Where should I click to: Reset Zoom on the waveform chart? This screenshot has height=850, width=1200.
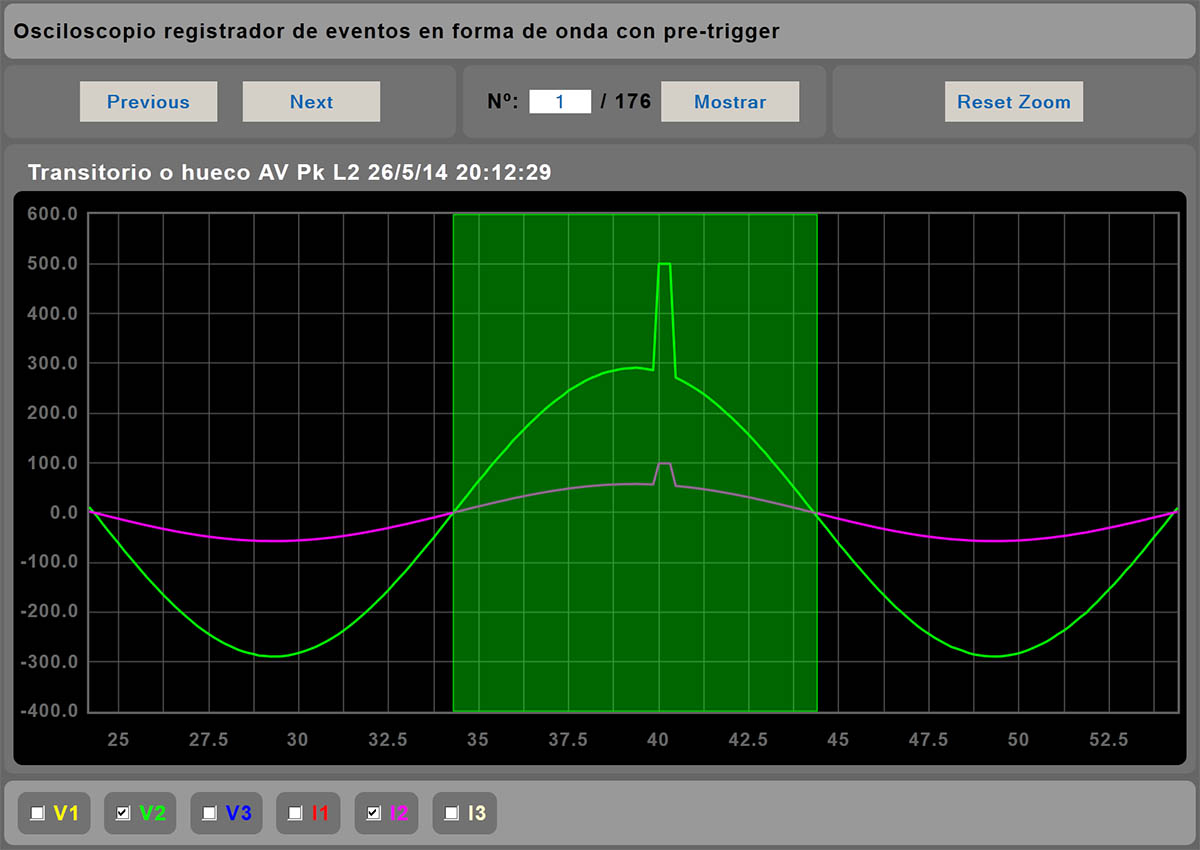[1014, 102]
